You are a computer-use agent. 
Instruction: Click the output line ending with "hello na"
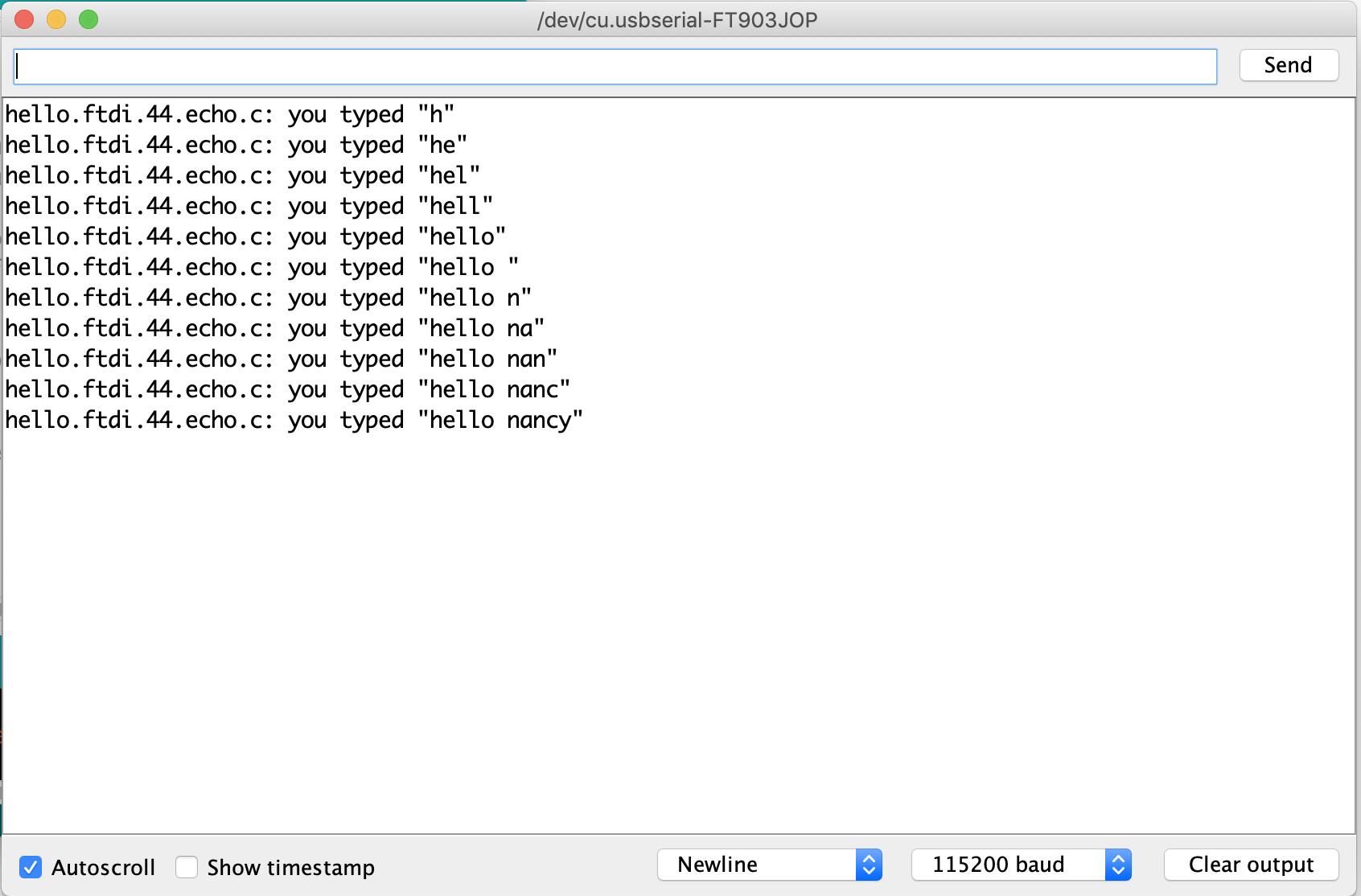(275, 328)
